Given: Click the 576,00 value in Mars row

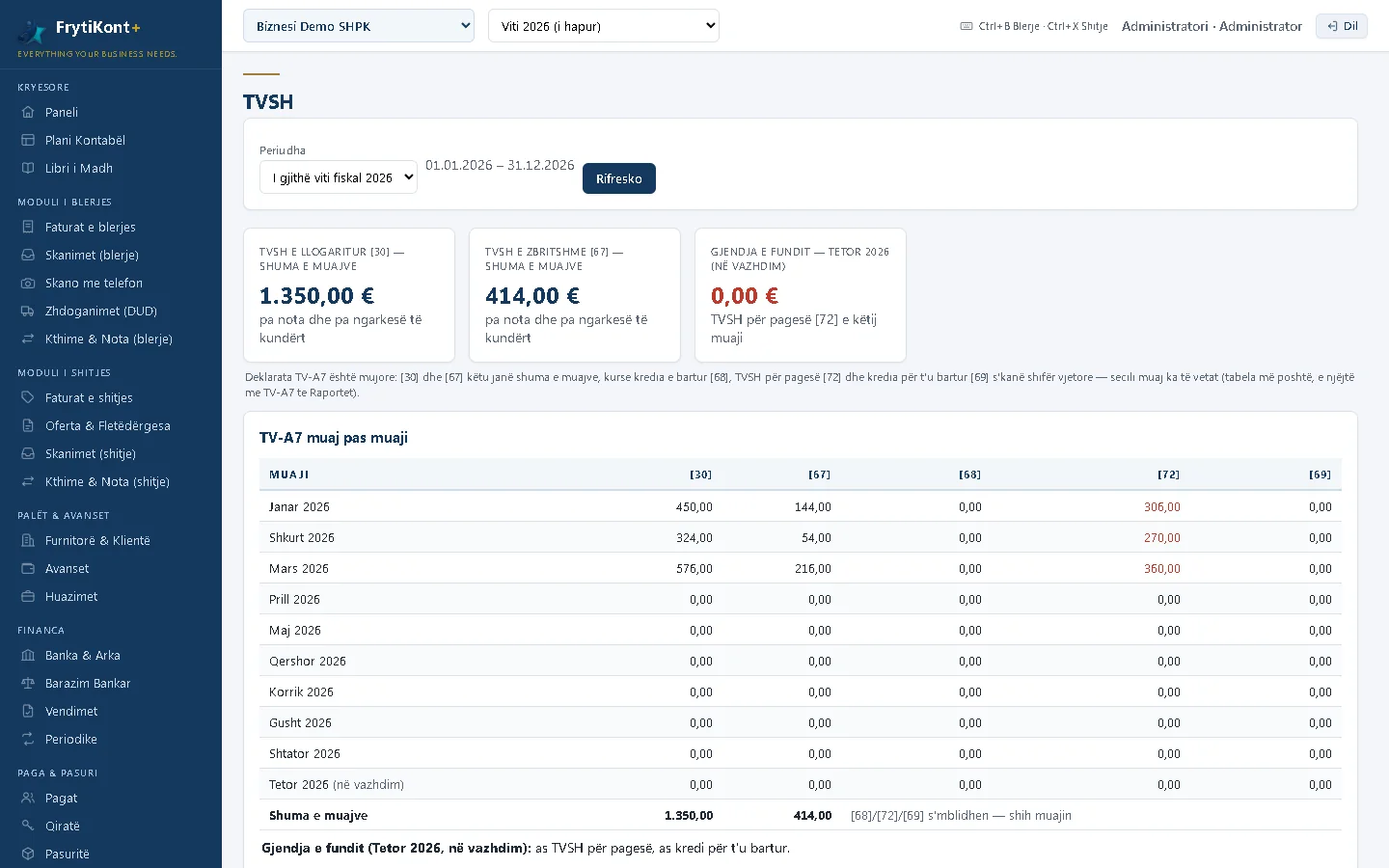Looking at the screenshot, I should pyautogui.click(x=694, y=568).
